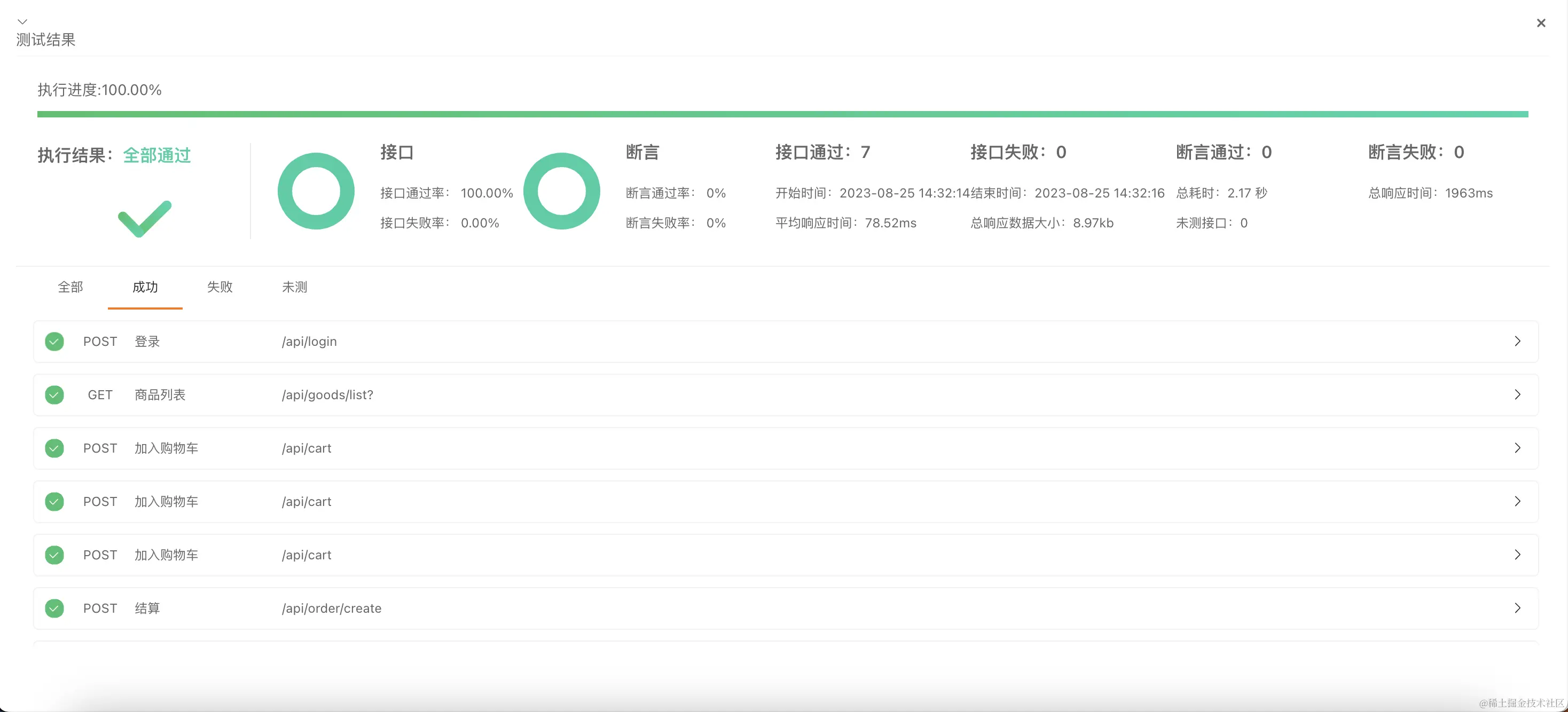Close the 测试结果 panel with X
This screenshot has height=712, width=1568.
pos(1541,23)
